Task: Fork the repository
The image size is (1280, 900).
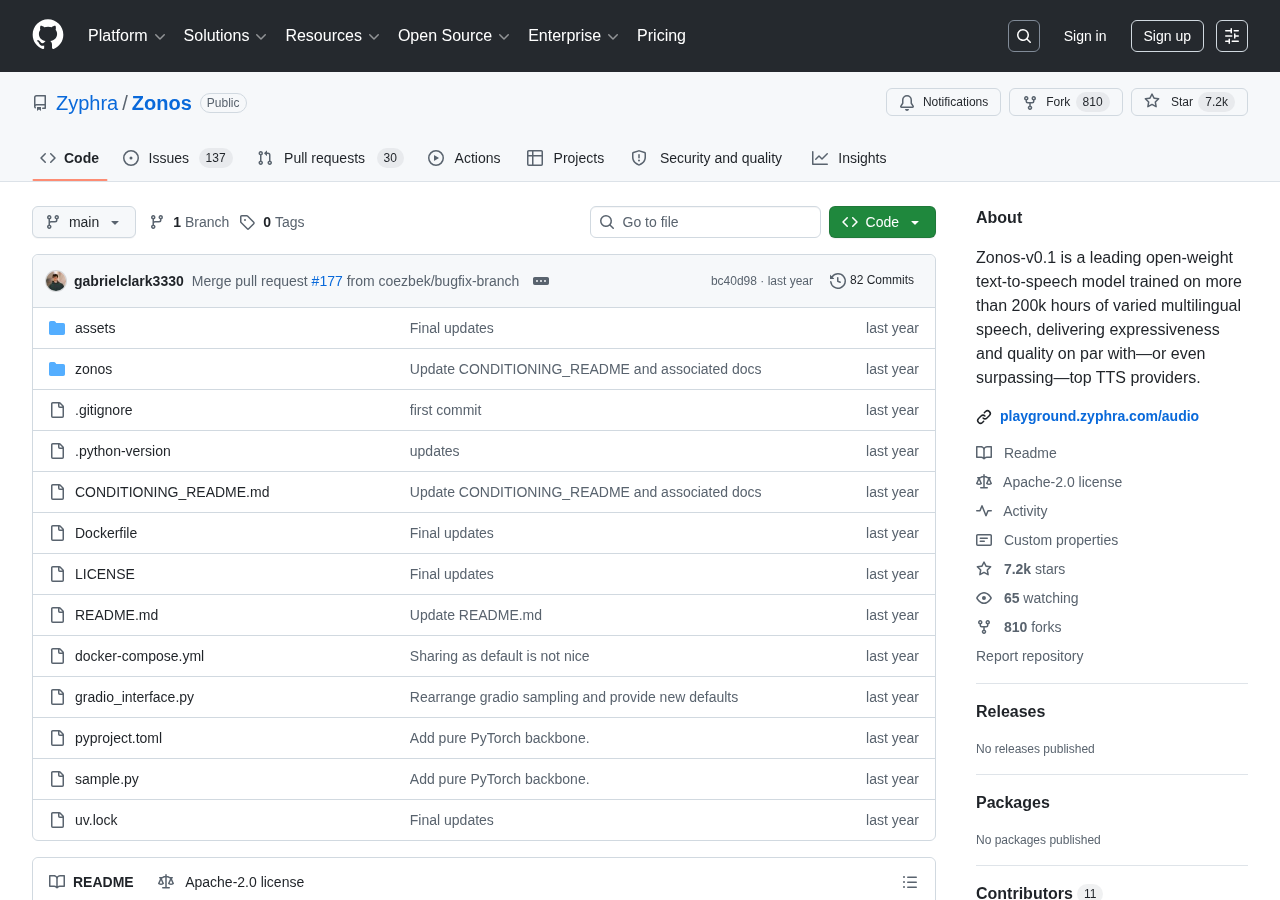Action: pos(1066,102)
